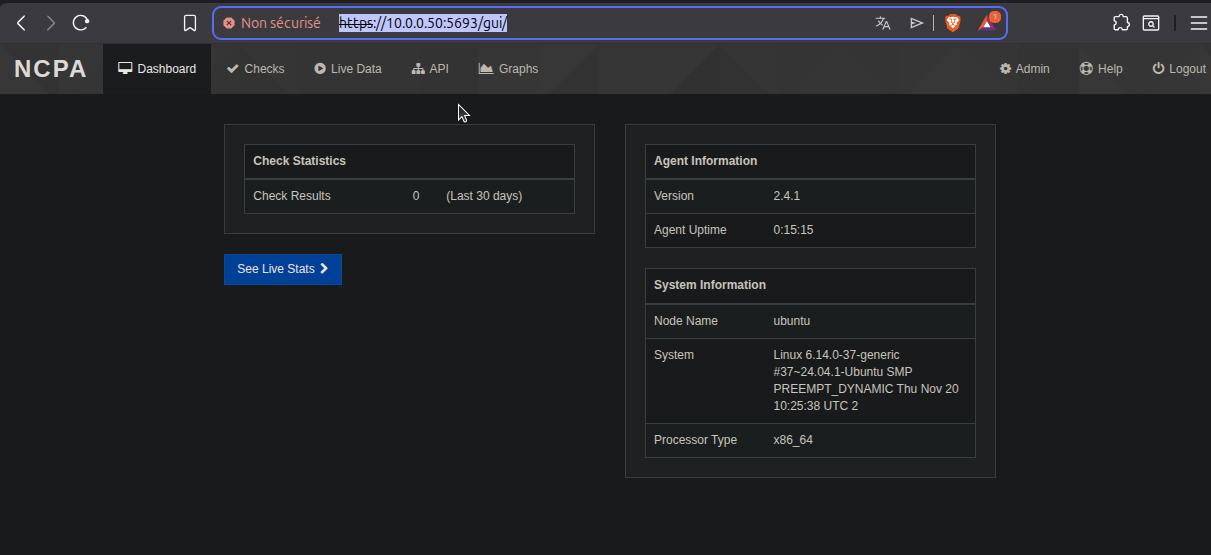Click the sidebar panel icon
This screenshot has height=555, width=1211.
pyautogui.click(x=1152, y=23)
